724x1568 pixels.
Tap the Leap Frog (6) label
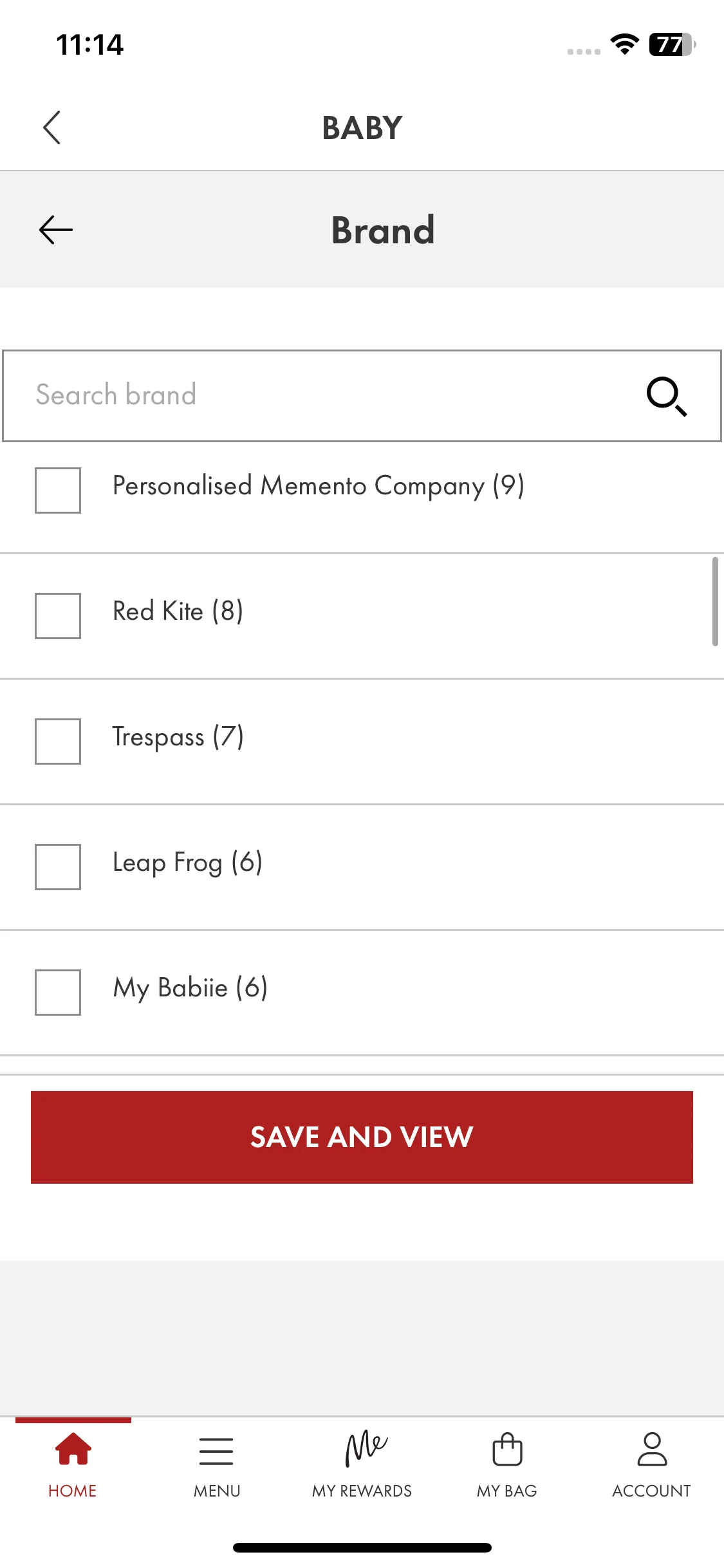click(187, 863)
